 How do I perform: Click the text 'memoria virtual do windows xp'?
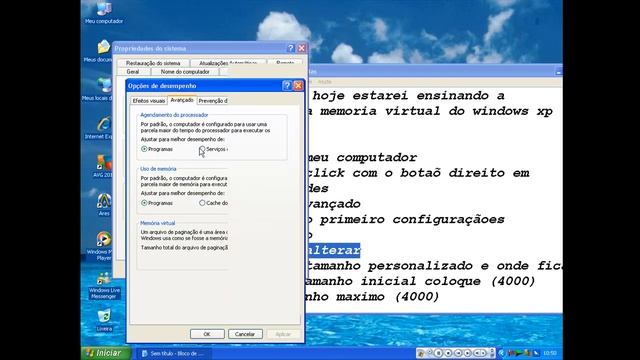click(437, 111)
